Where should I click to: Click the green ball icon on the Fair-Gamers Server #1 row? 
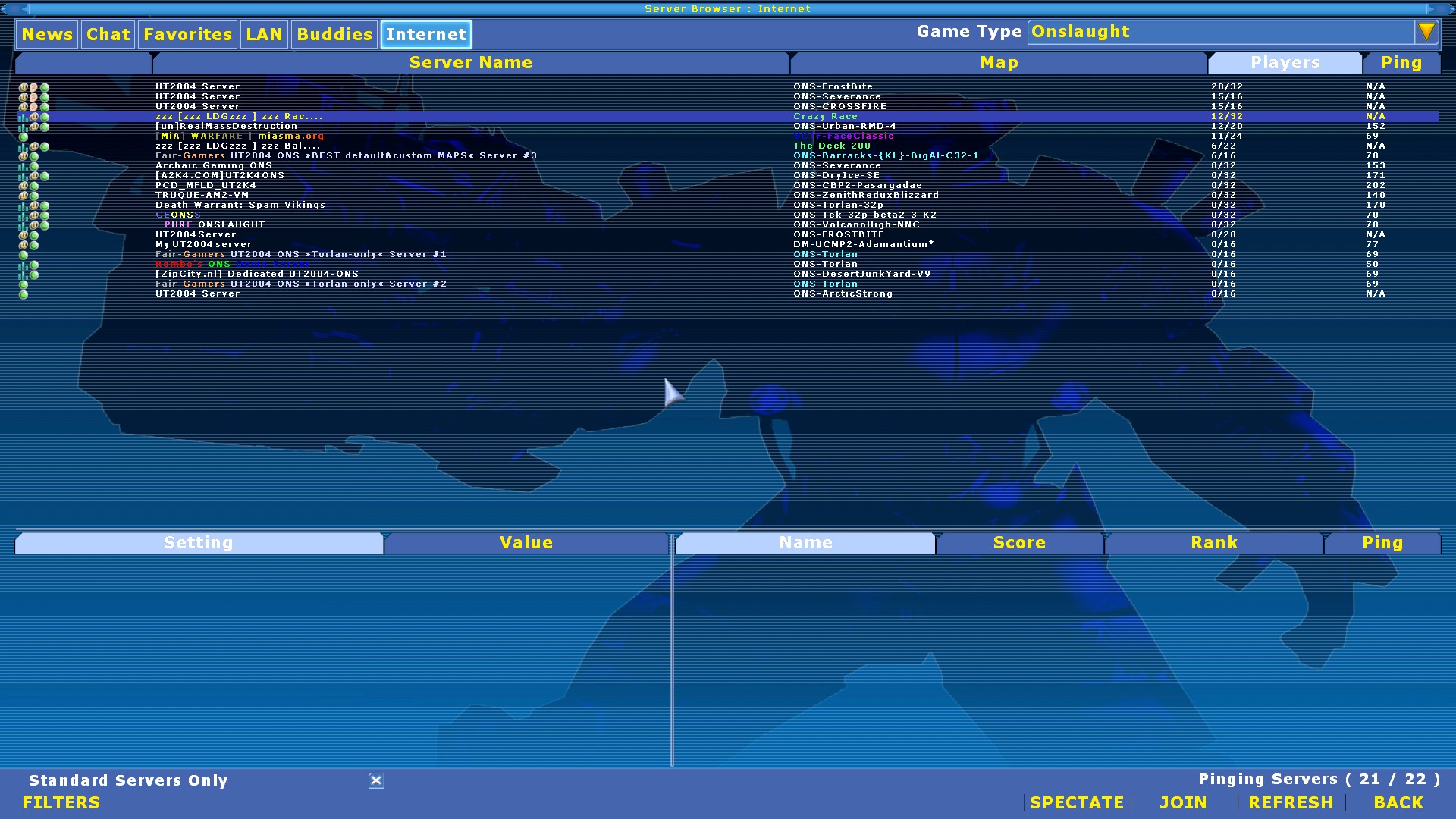pyautogui.click(x=24, y=255)
